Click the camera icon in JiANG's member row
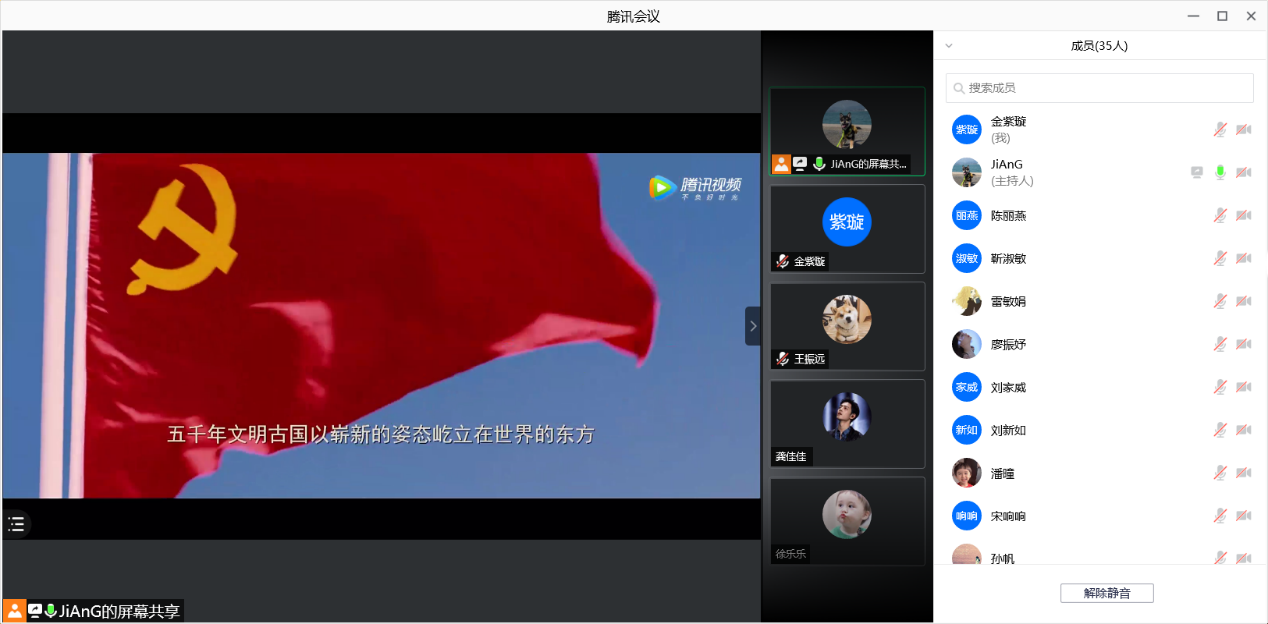 click(1244, 172)
